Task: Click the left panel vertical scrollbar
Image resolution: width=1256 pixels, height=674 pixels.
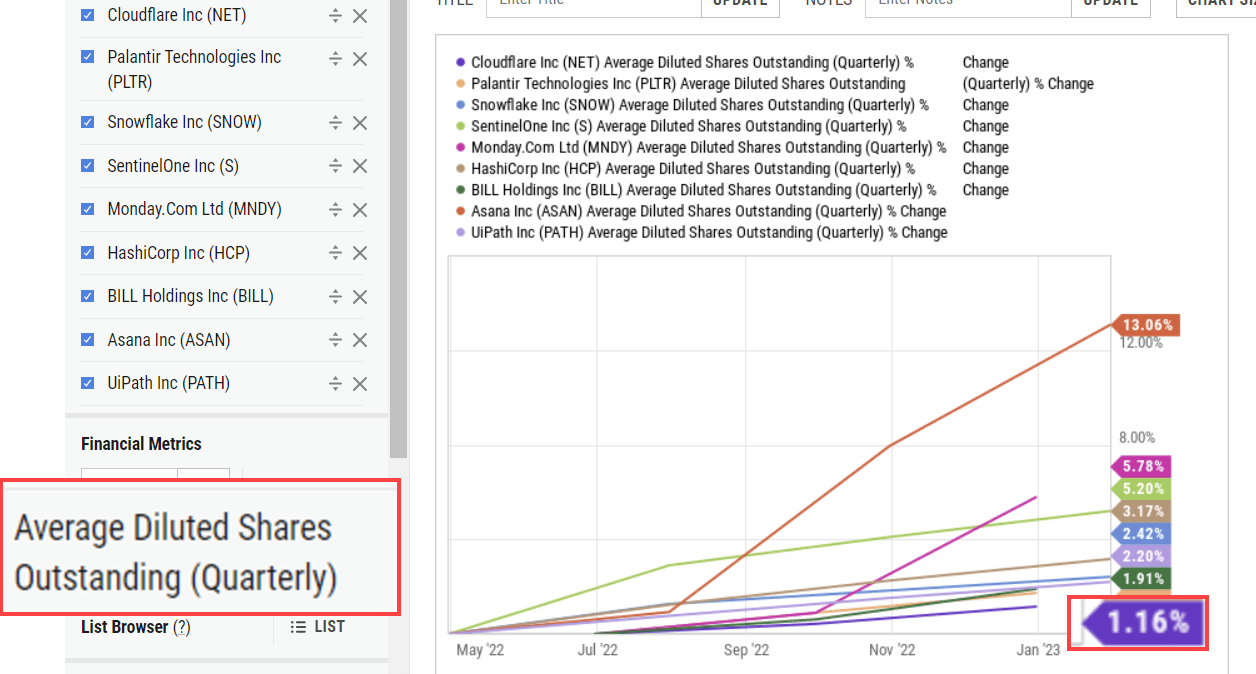Action: [398, 200]
